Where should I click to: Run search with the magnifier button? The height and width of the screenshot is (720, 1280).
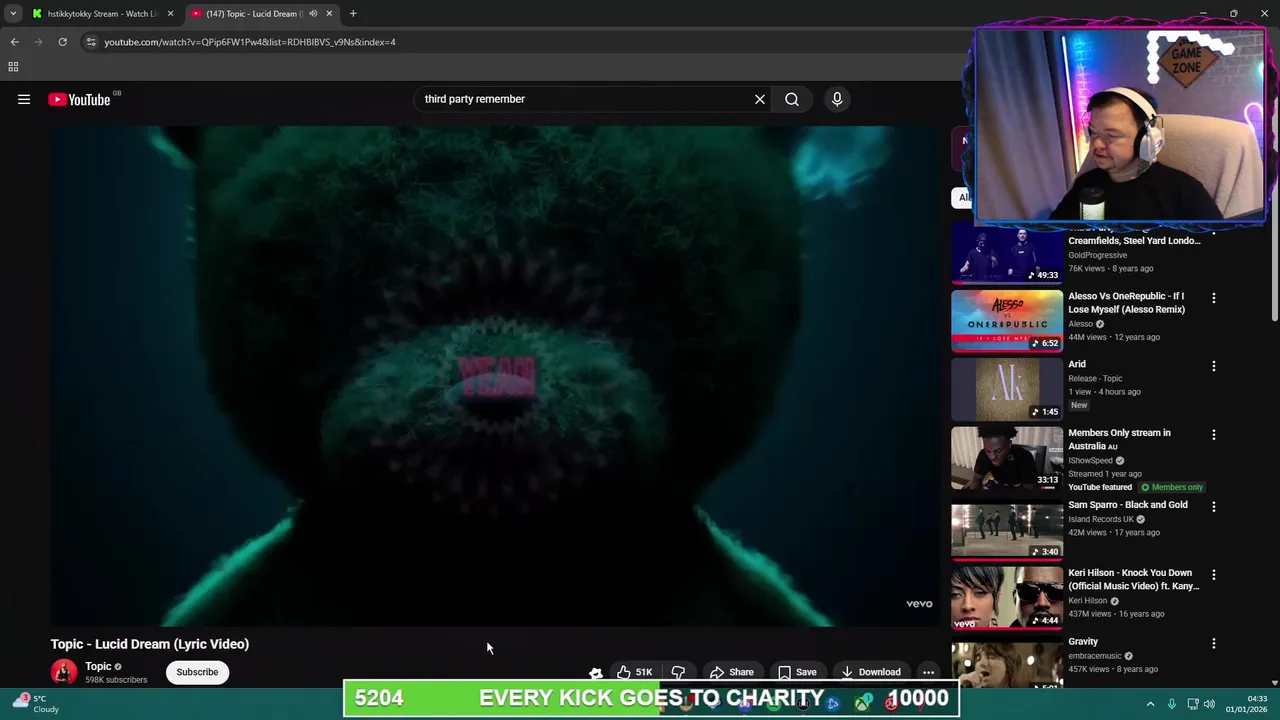pos(792,99)
